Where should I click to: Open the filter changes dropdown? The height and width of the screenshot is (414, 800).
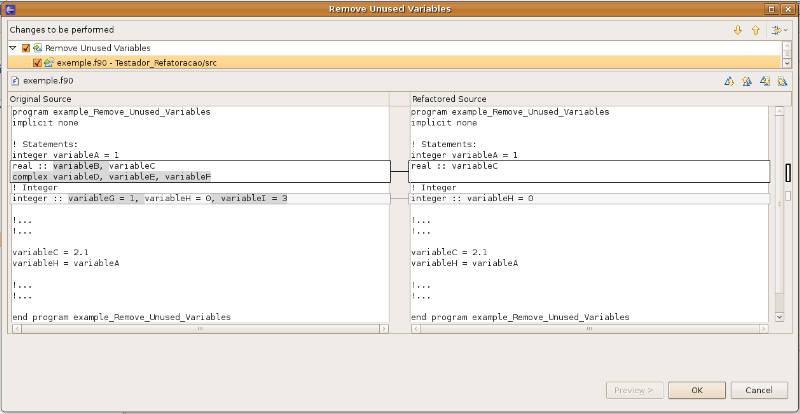click(x=777, y=30)
